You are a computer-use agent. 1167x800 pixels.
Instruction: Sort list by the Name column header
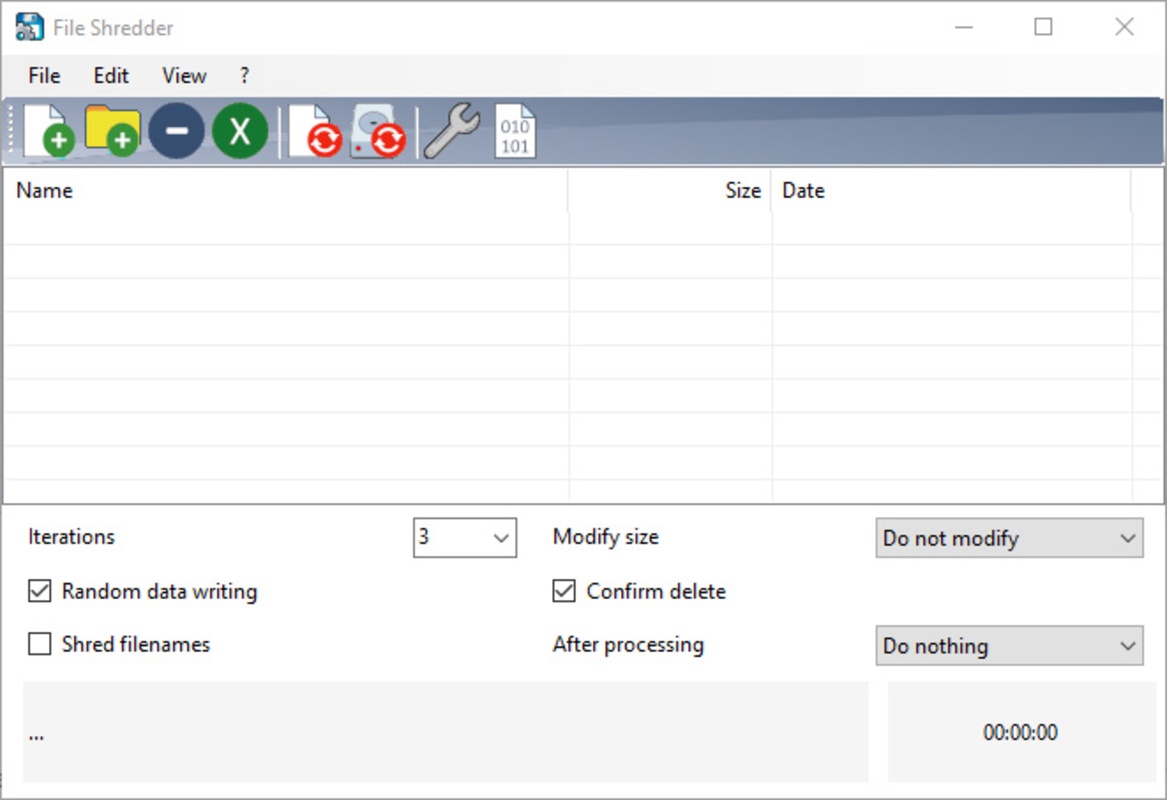pos(286,191)
